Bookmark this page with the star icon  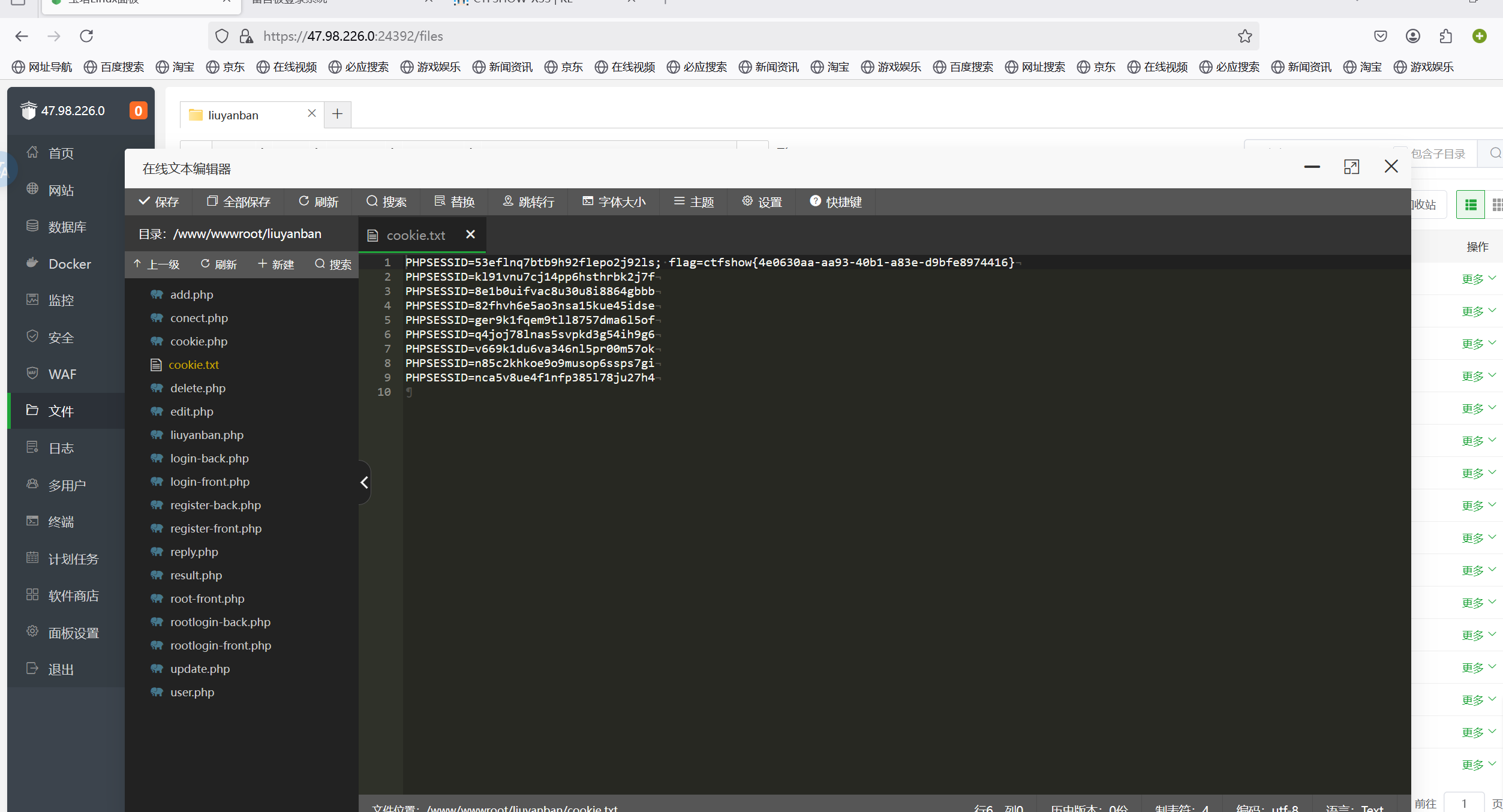point(1245,36)
